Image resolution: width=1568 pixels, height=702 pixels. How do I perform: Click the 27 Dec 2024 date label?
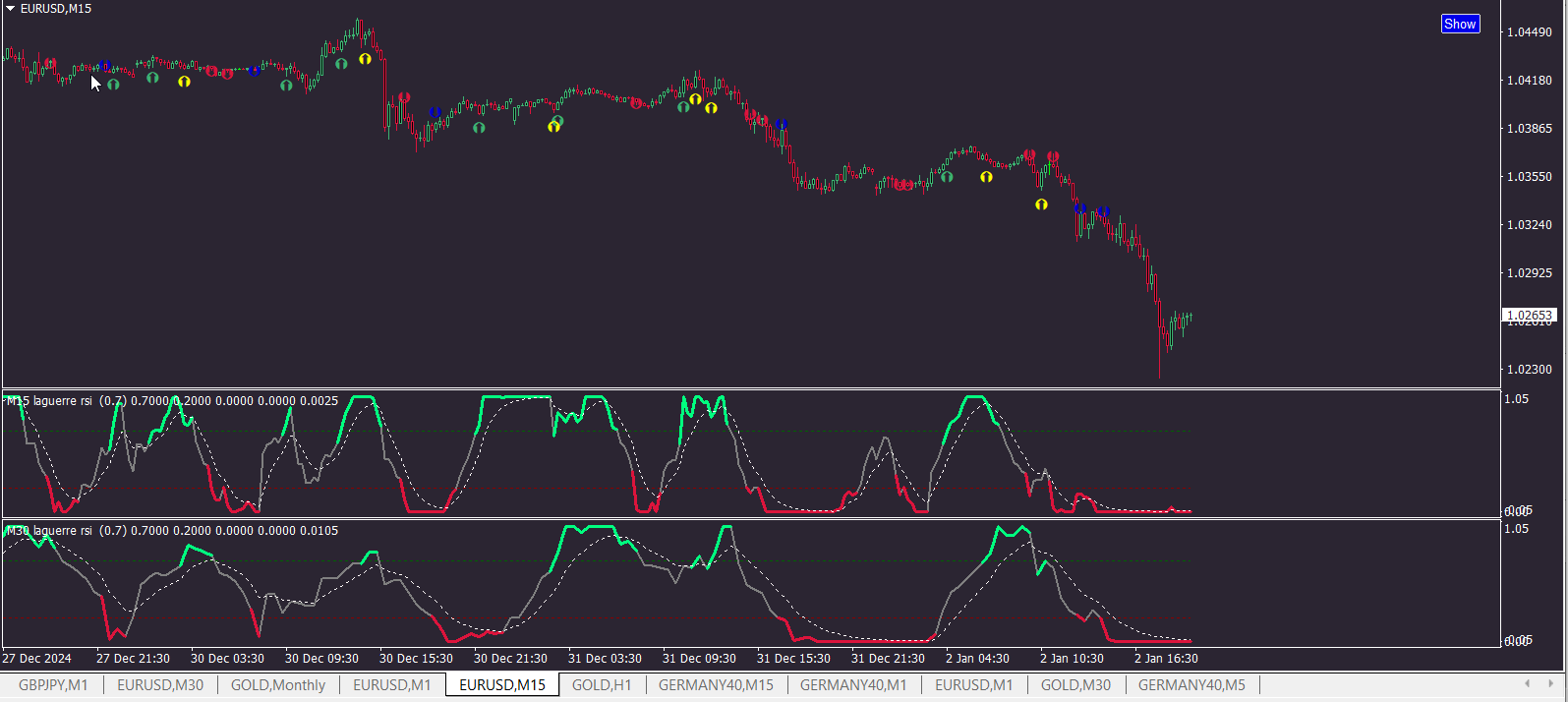pyautogui.click(x=36, y=659)
